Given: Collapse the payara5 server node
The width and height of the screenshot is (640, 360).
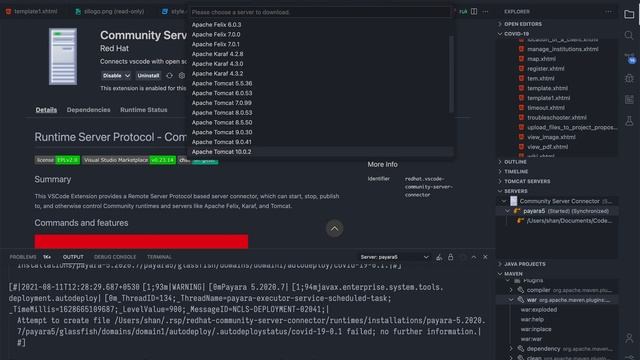Looking at the screenshot, I should pyautogui.click(x=507, y=211).
